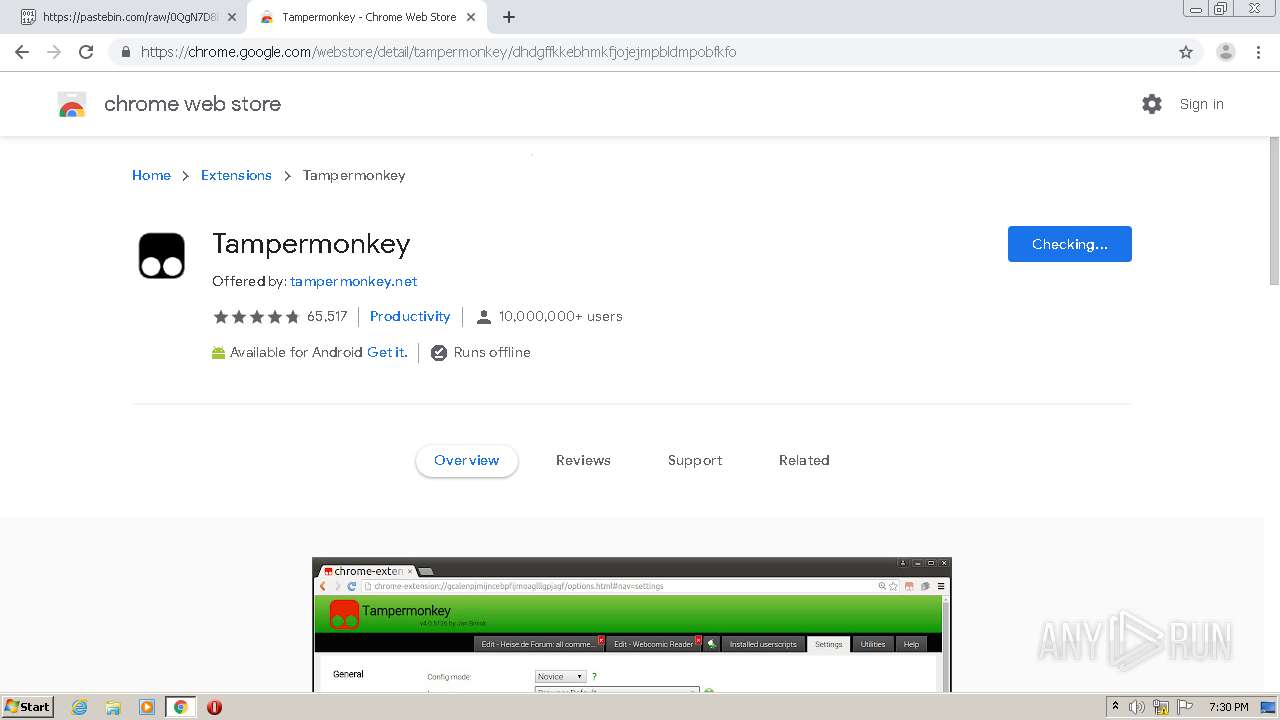View site security lock icon info
This screenshot has width=1280, height=720.
pos(125,52)
